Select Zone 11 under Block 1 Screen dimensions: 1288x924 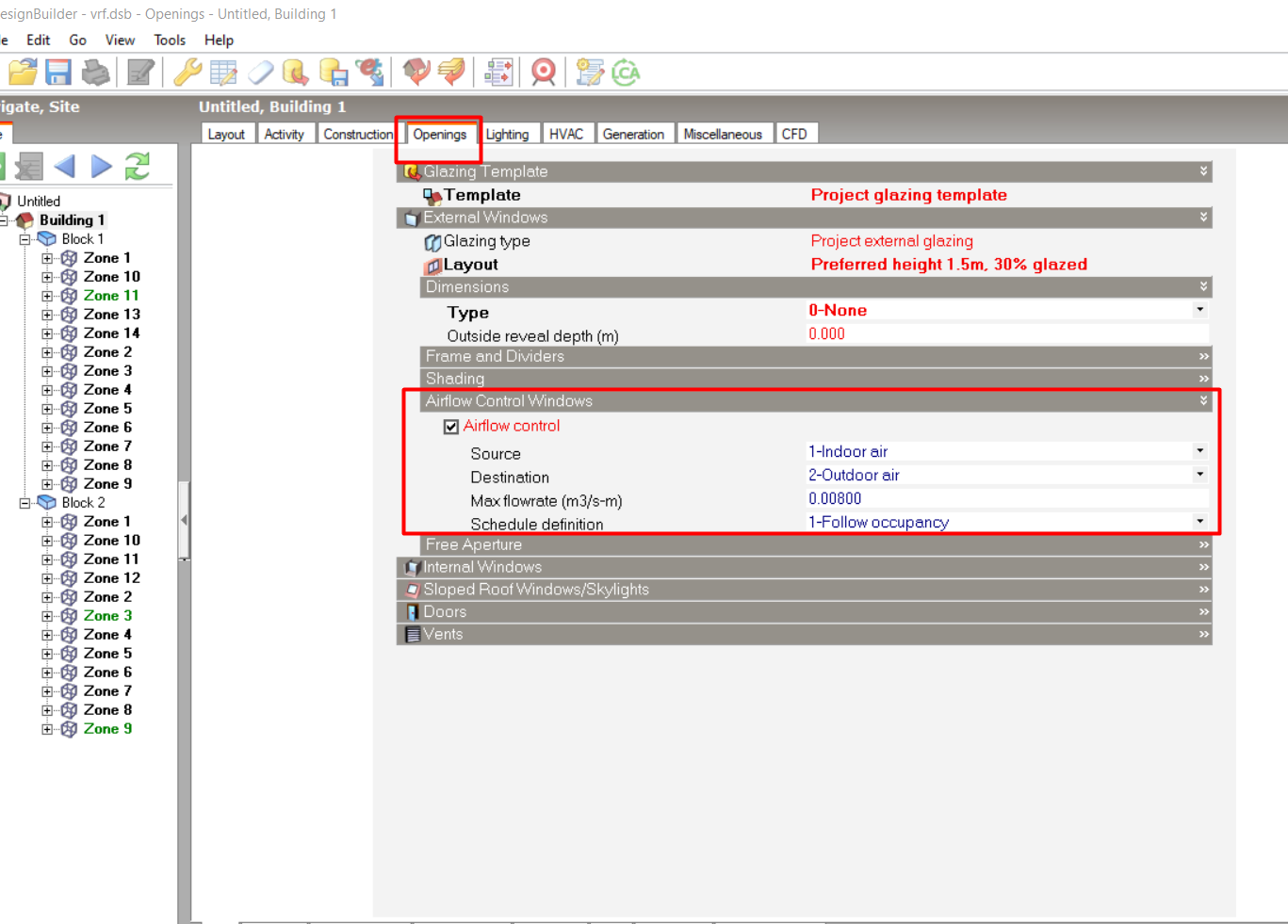pyautogui.click(x=110, y=296)
